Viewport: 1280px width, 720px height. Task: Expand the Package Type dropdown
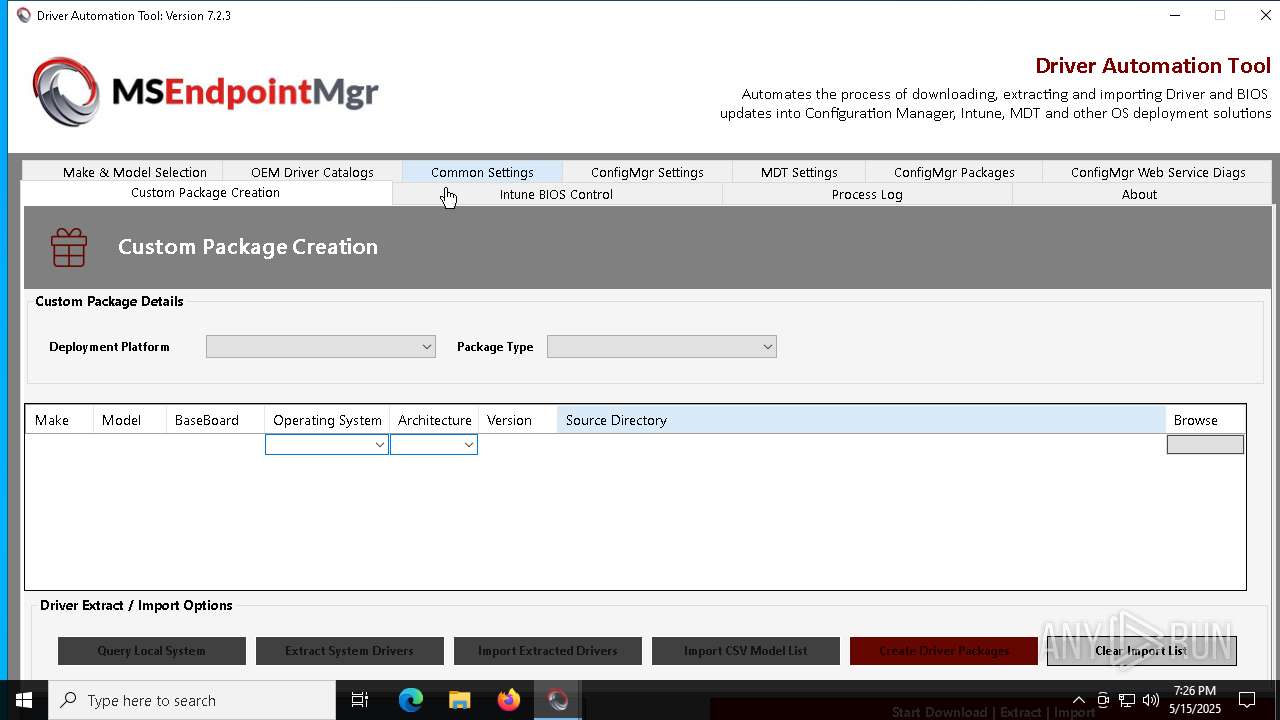(x=662, y=346)
